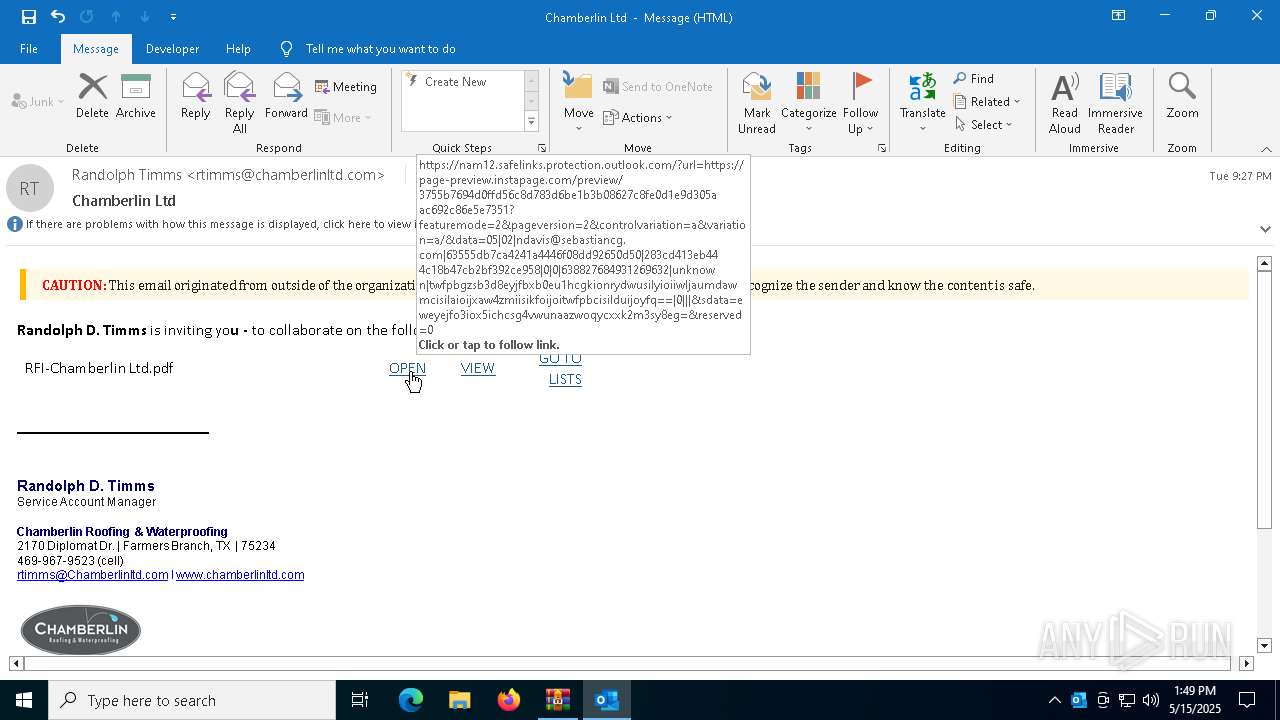Click the horizontal scrollbar right arrow

point(1246,663)
